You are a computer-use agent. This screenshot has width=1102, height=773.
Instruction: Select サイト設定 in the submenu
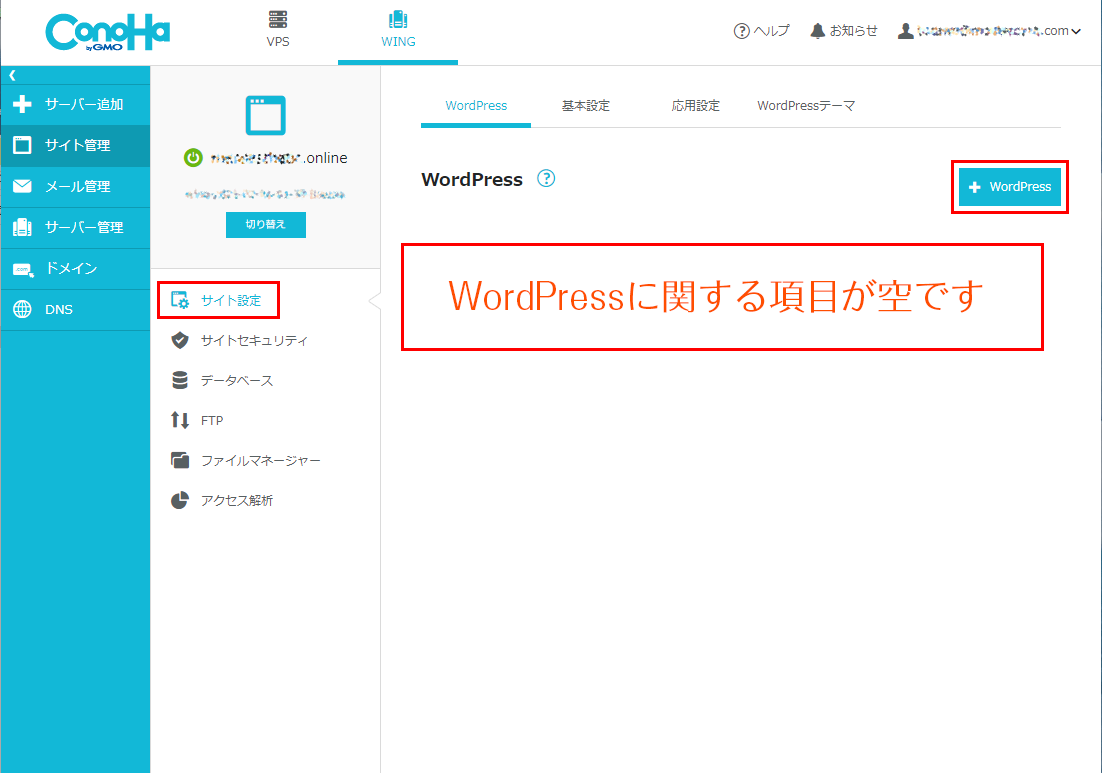point(231,301)
